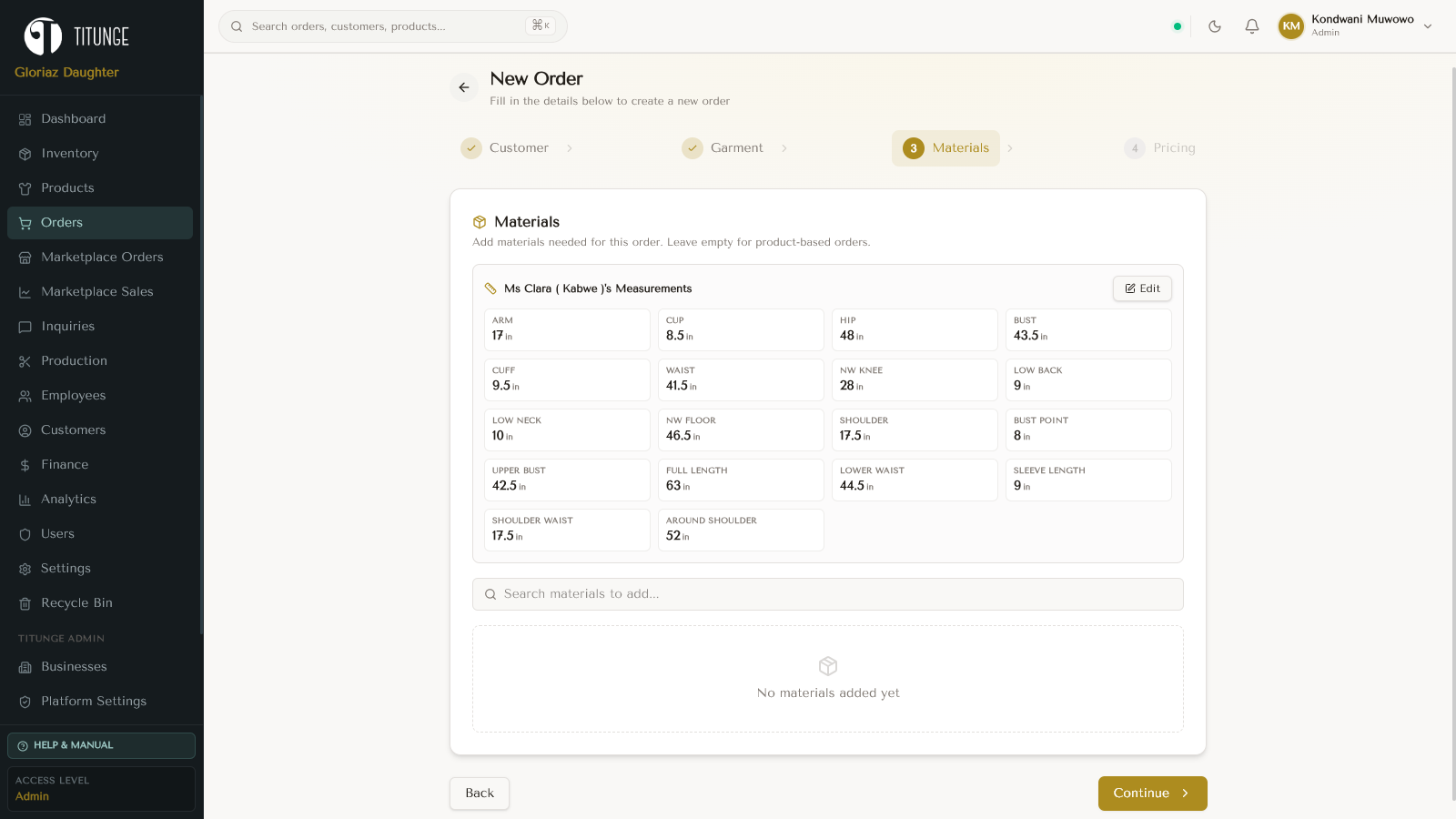Click the ARM measurement cell
Image resolution: width=1456 pixels, height=819 pixels.
point(567,329)
